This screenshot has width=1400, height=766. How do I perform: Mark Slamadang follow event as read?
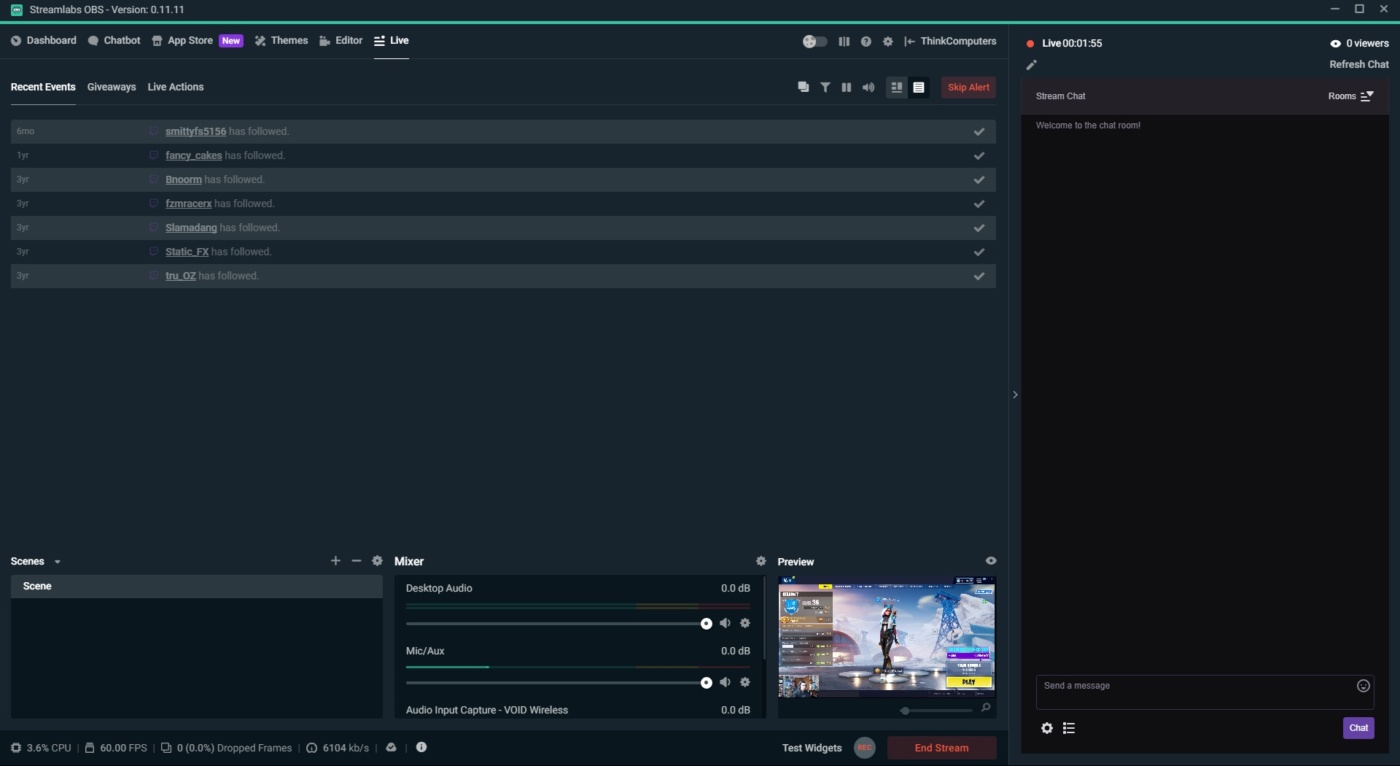pos(979,227)
